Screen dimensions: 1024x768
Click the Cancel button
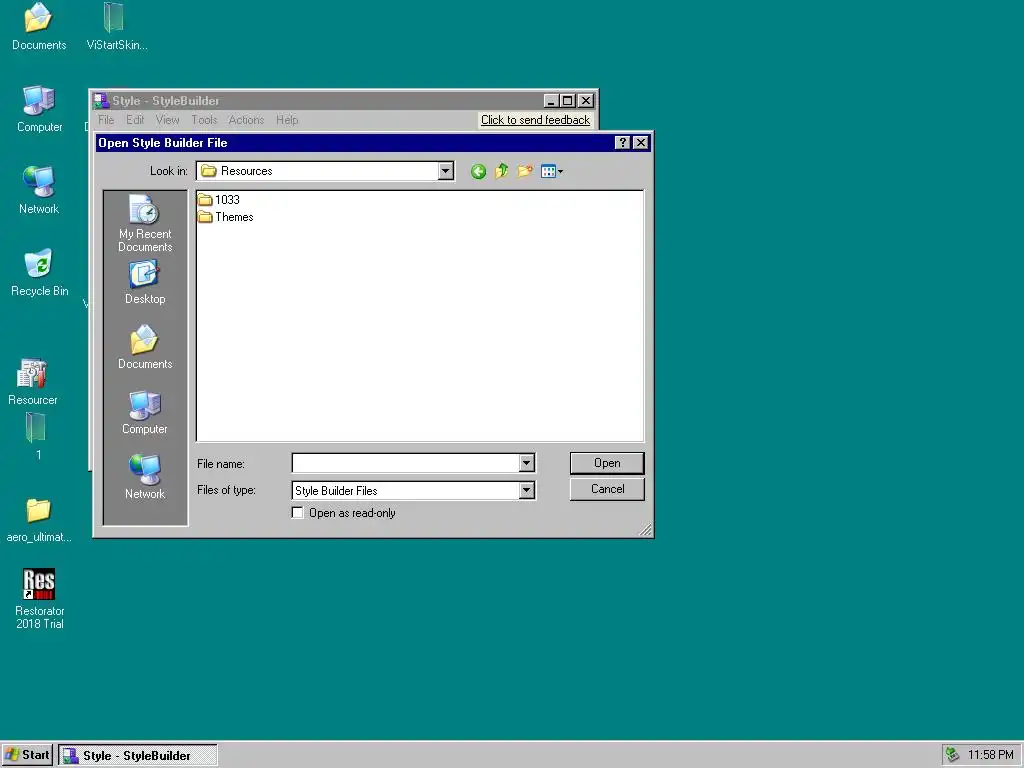click(607, 489)
